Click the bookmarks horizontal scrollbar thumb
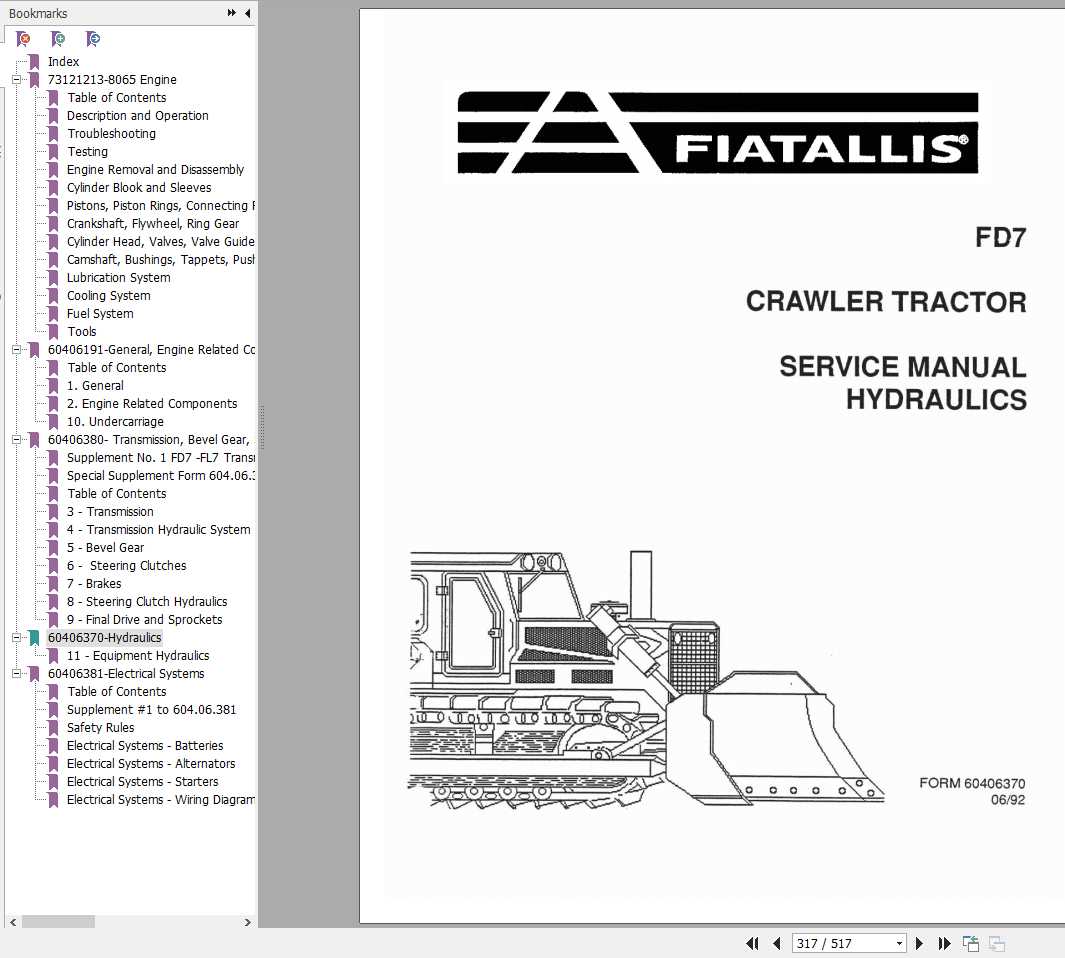 click(58, 922)
